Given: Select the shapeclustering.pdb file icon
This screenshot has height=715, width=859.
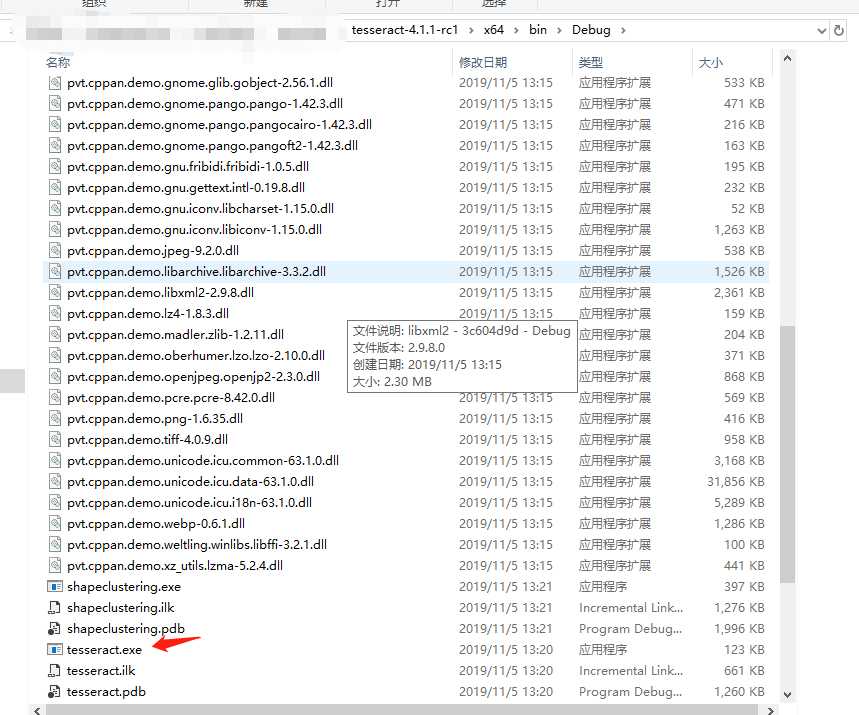Looking at the screenshot, I should click(55, 628).
